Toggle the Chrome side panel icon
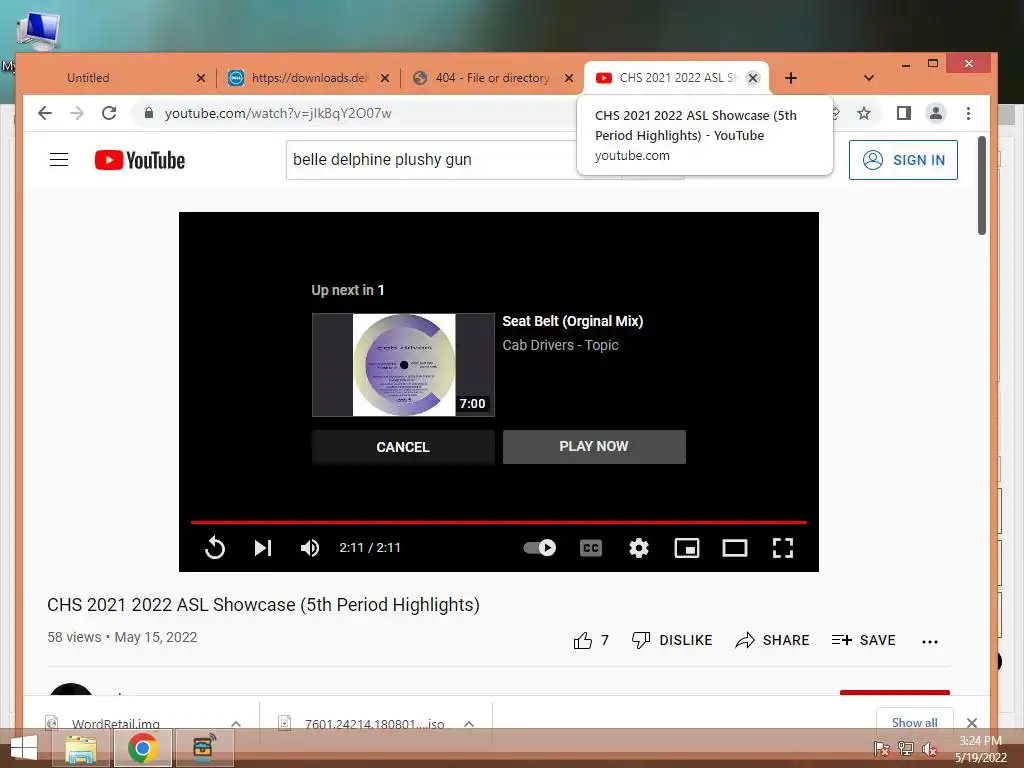 (x=903, y=113)
